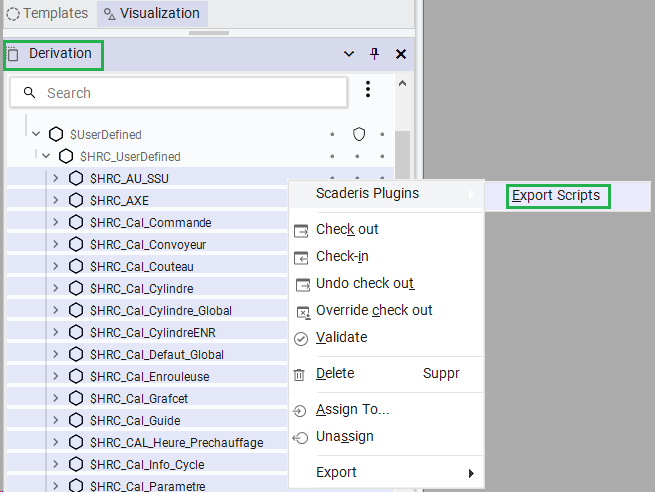Select Check-in from the context menu
Image resolution: width=656 pixels, height=492 pixels.
pyautogui.click(x=342, y=256)
